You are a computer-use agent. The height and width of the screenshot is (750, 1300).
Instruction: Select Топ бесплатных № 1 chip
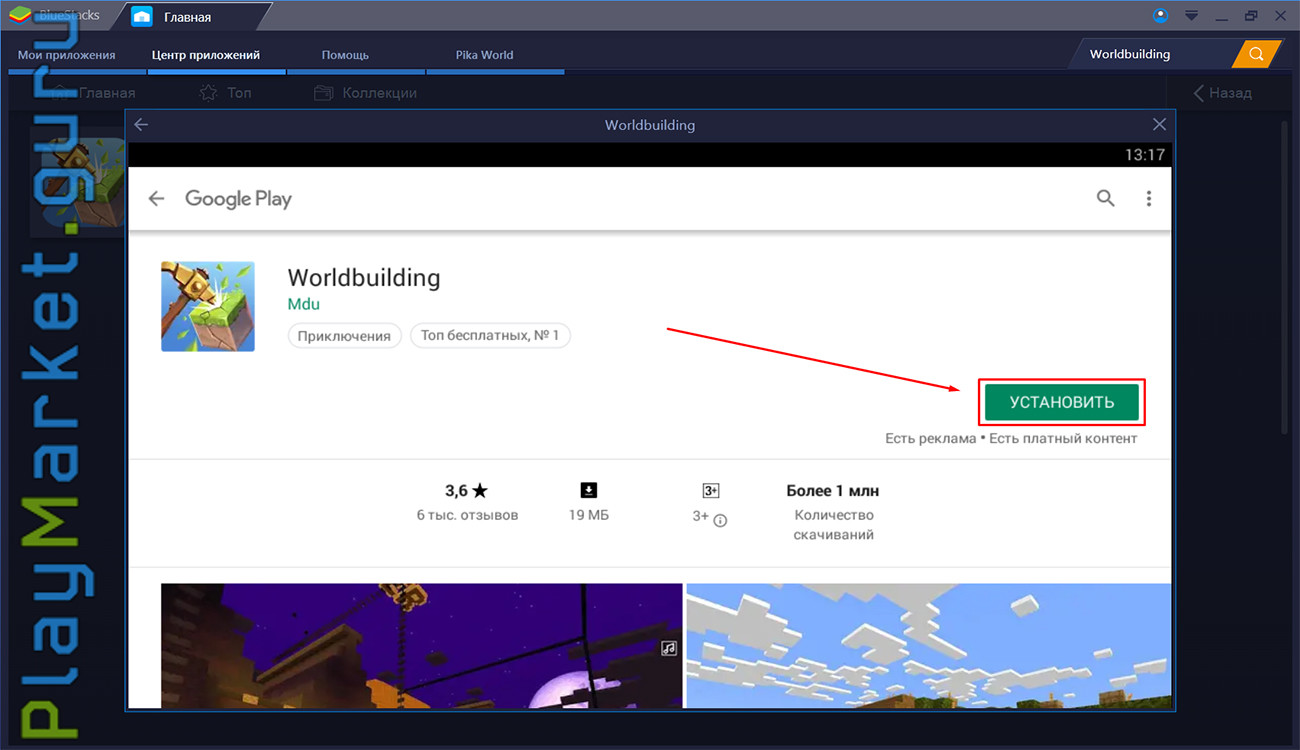(490, 336)
